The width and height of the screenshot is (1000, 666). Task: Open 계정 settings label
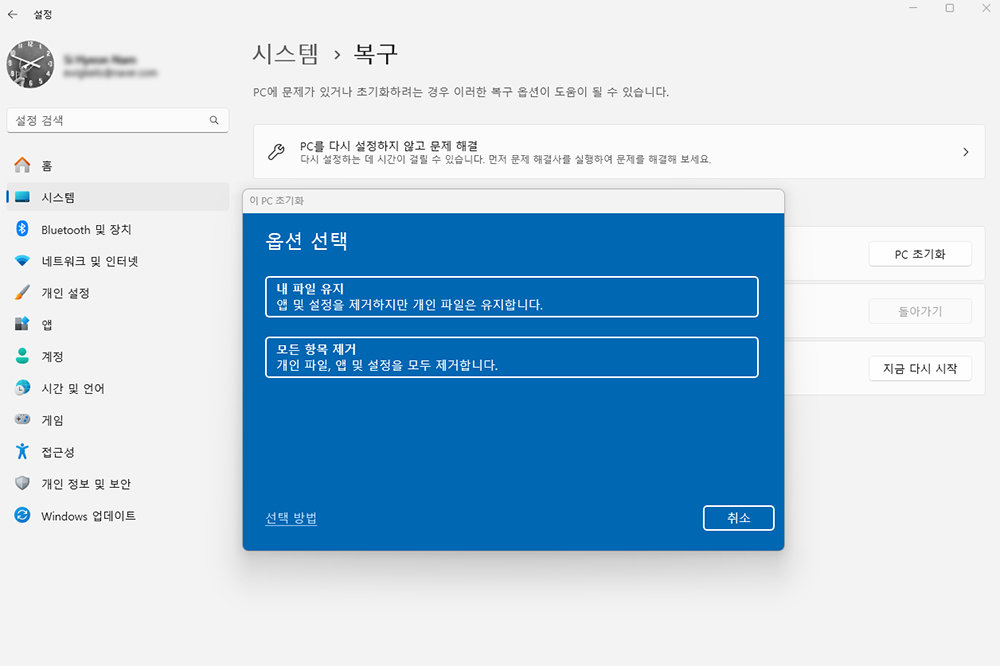coord(52,357)
